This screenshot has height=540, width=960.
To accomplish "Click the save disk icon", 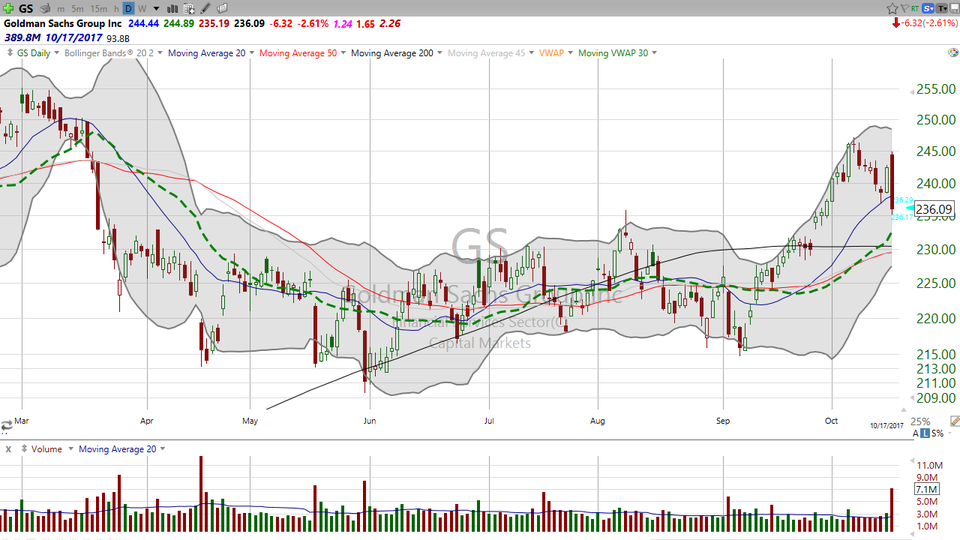I will point(953,8).
